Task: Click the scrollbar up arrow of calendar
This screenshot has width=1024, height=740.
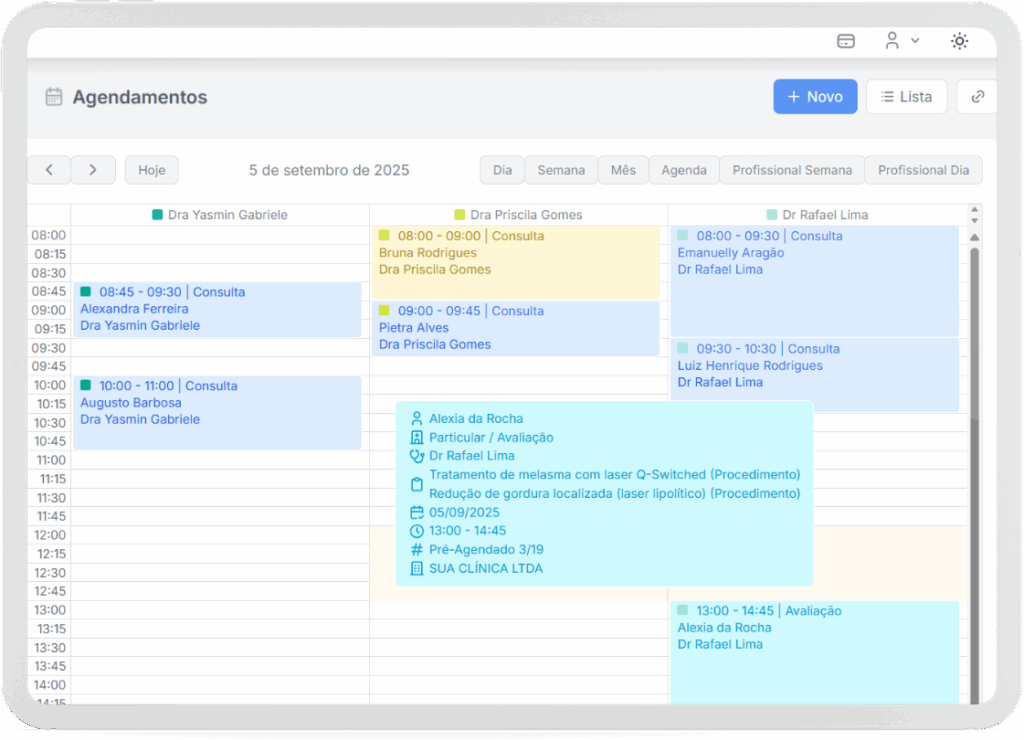Action: click(x=974, y=237)
